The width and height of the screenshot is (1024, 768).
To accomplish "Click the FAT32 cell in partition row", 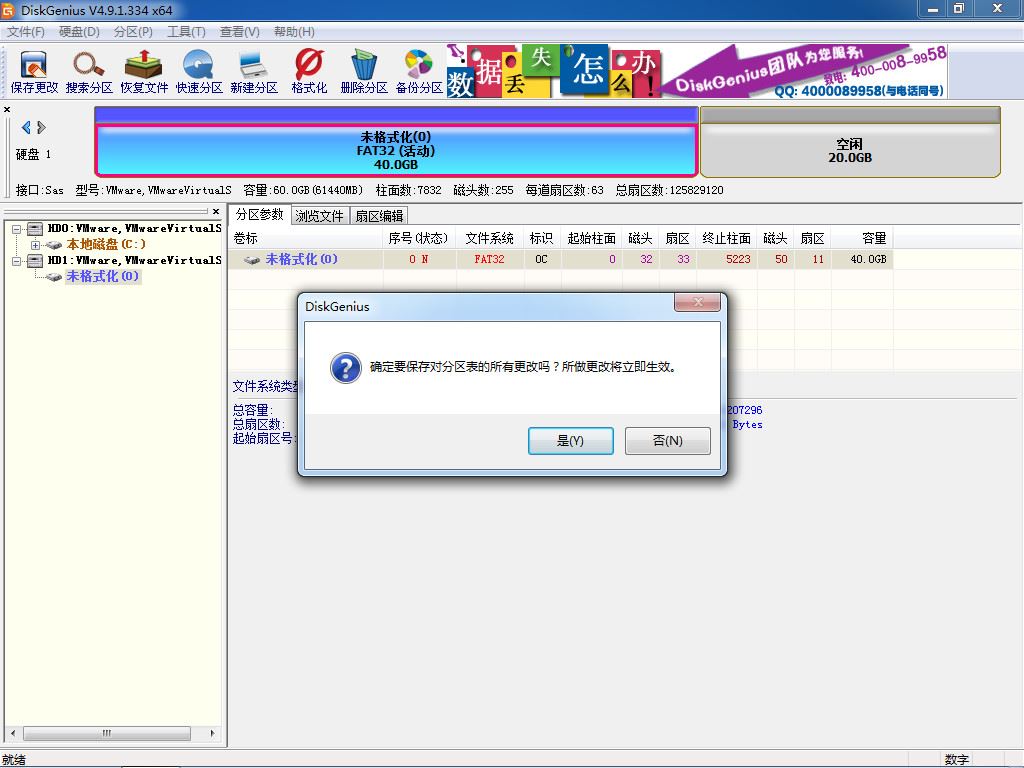I will (x=489, y=259).
